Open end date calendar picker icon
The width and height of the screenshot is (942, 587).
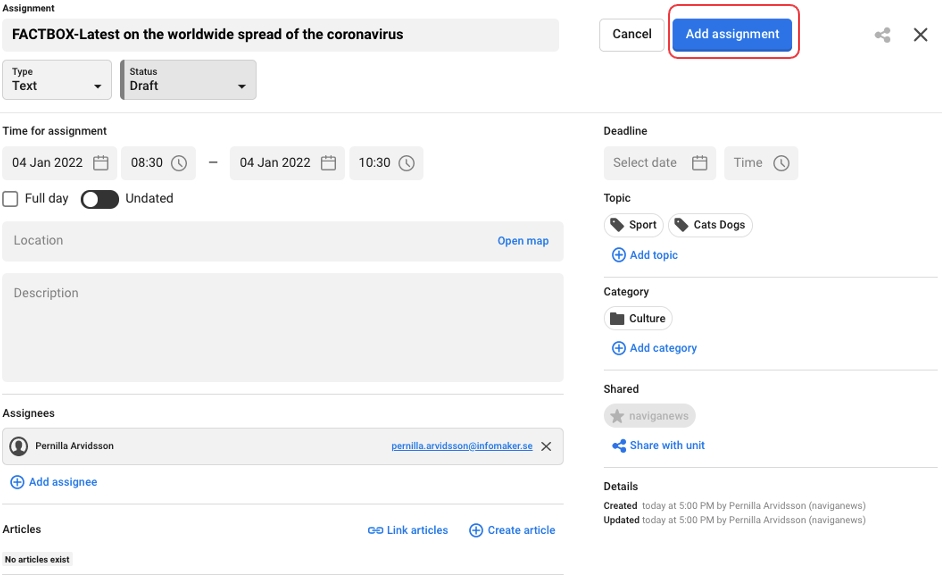[x=328, y=163]
